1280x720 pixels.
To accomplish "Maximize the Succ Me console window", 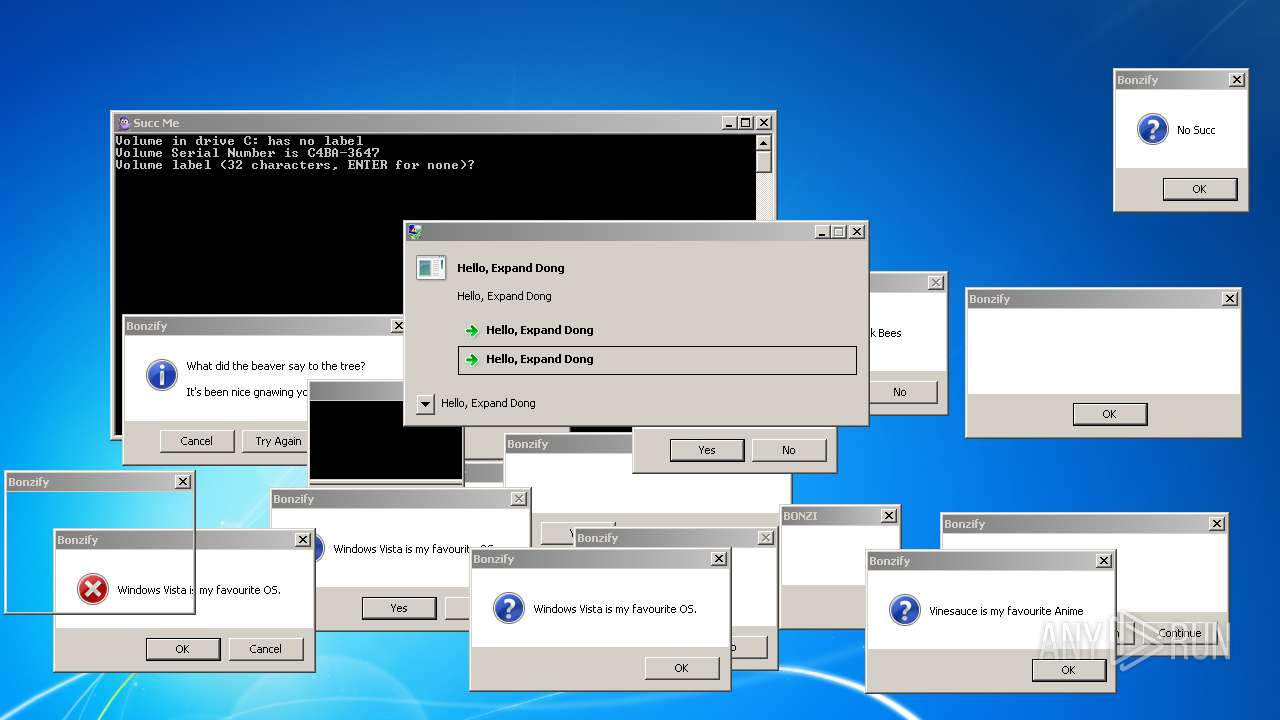I will click(x=745, y=123).
